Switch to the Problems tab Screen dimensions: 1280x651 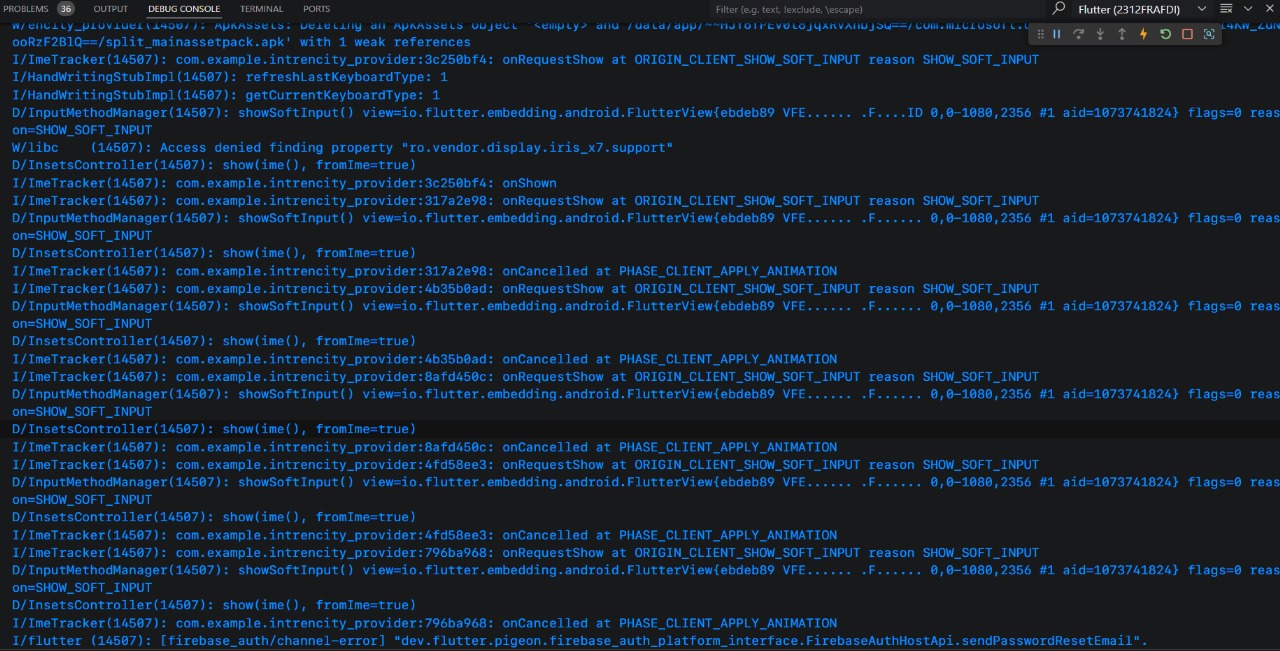point(26,9)
